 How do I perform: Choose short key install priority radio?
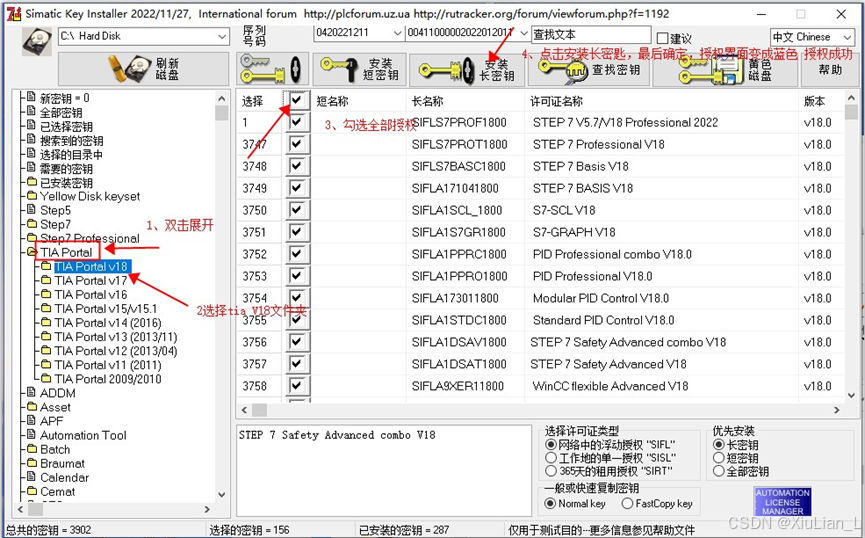pyautogui.click(x=719, y=458)
